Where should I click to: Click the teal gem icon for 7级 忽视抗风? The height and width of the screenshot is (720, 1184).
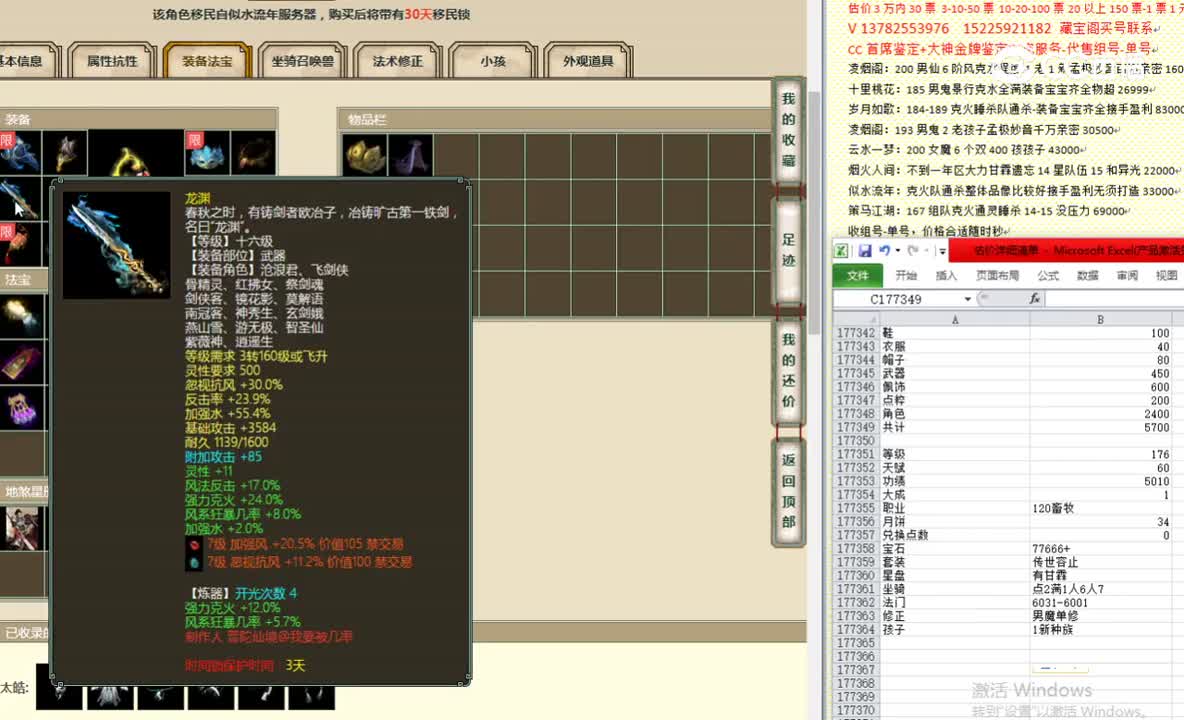[194, 563]
